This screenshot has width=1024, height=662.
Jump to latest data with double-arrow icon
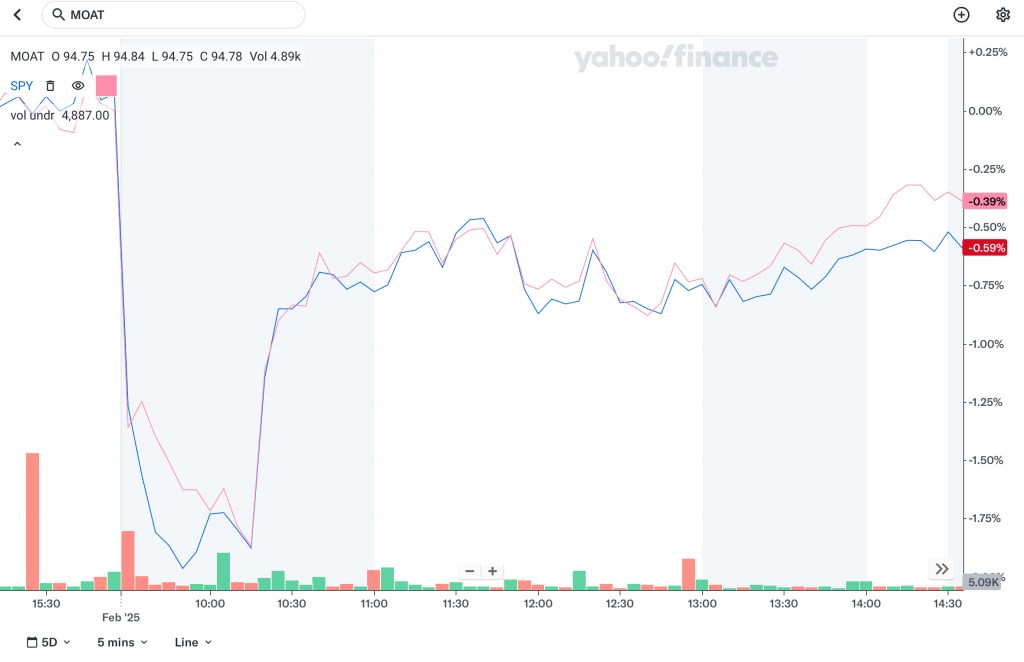(x=942, y=569)
